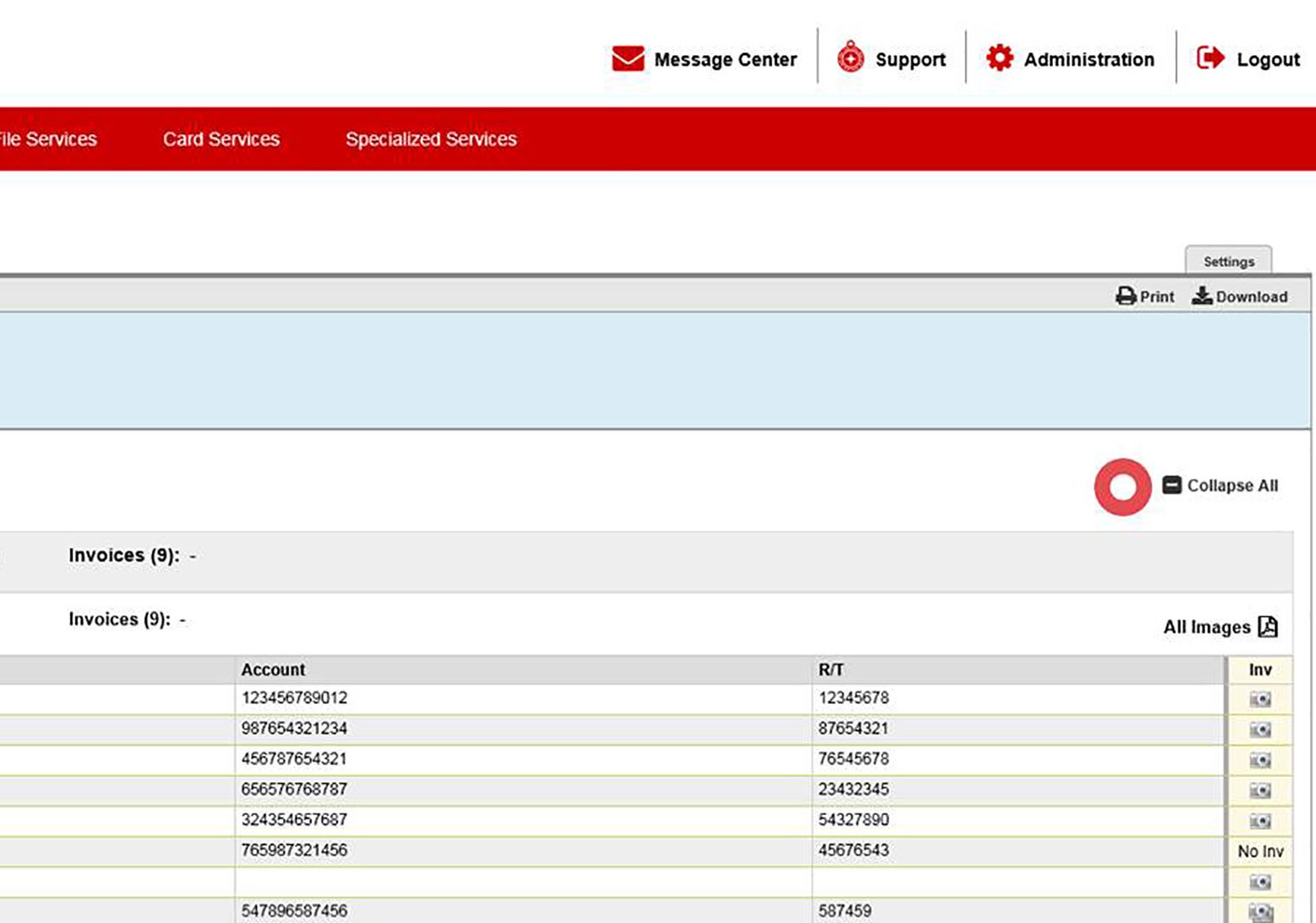Image resolution: width=1316 pixels, height=923 pixels.
Task: Click the Logout arrow icon
Action: tap(1210, 58)
